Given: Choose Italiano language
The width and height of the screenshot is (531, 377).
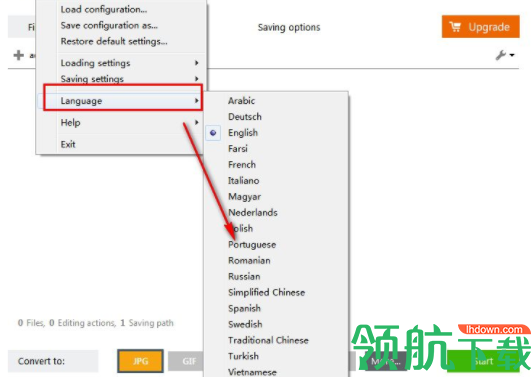Looking at the screenshot, I should [x=276, y=181].
